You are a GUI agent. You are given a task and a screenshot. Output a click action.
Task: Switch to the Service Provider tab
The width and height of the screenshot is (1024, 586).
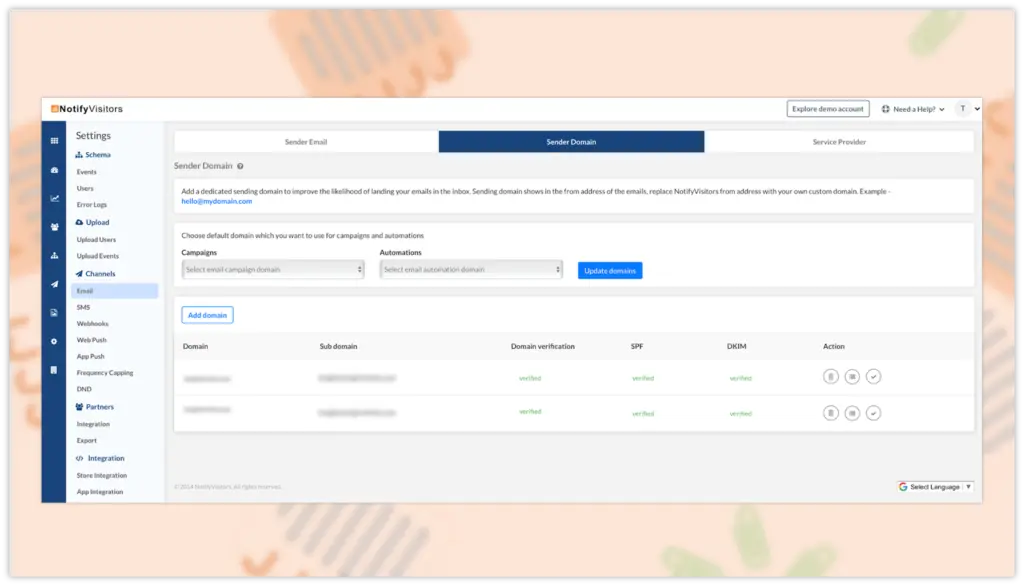pyautogui.click(x=839, y=142)
